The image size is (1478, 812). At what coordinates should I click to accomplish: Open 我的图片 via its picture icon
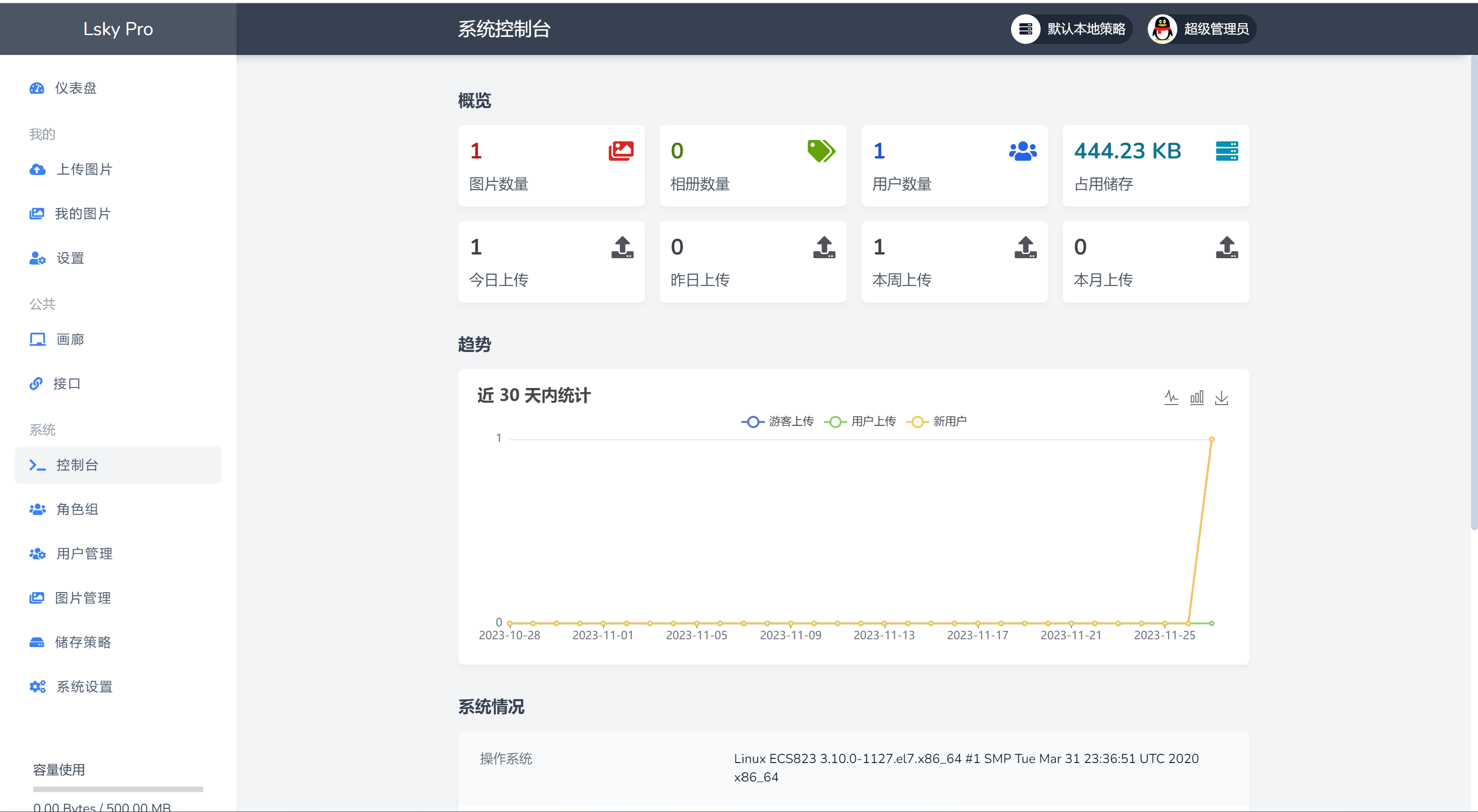(37, 213)
